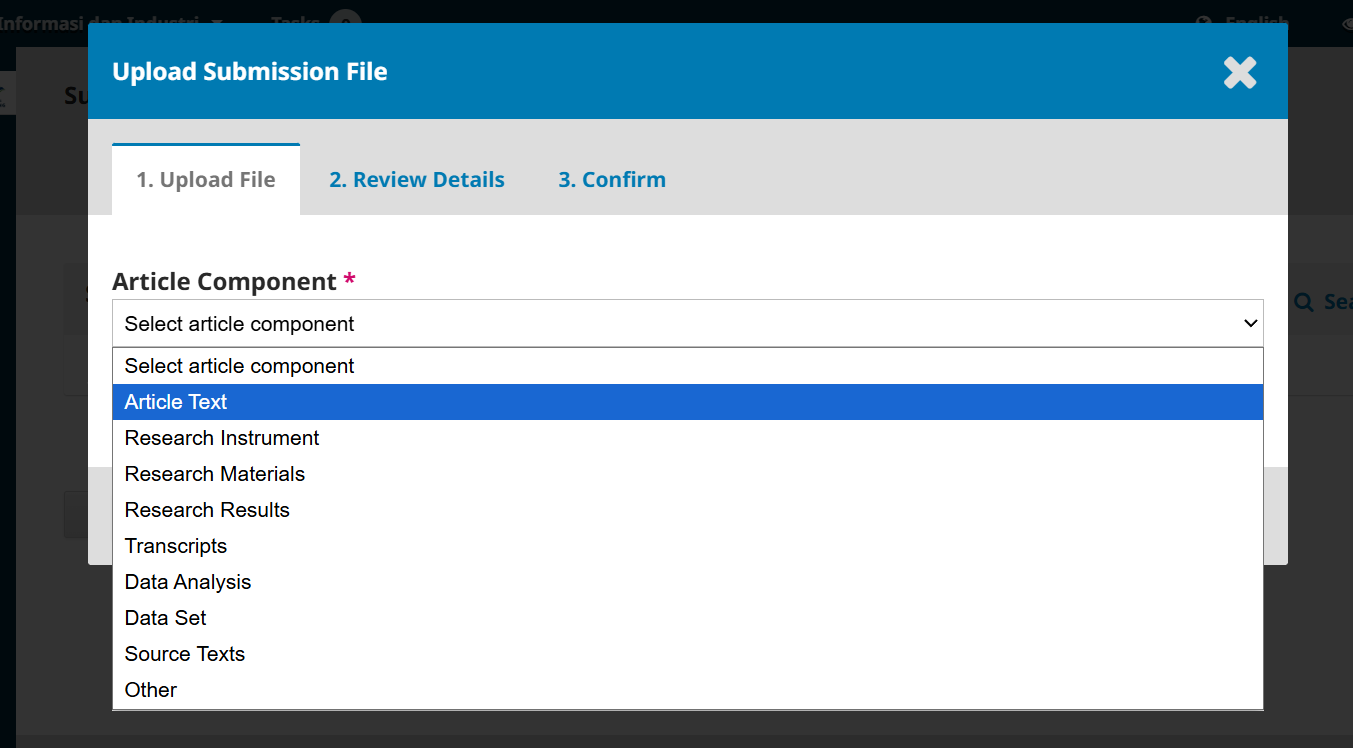
Task: Select Research Materials as component
Action: coord(215,474)
